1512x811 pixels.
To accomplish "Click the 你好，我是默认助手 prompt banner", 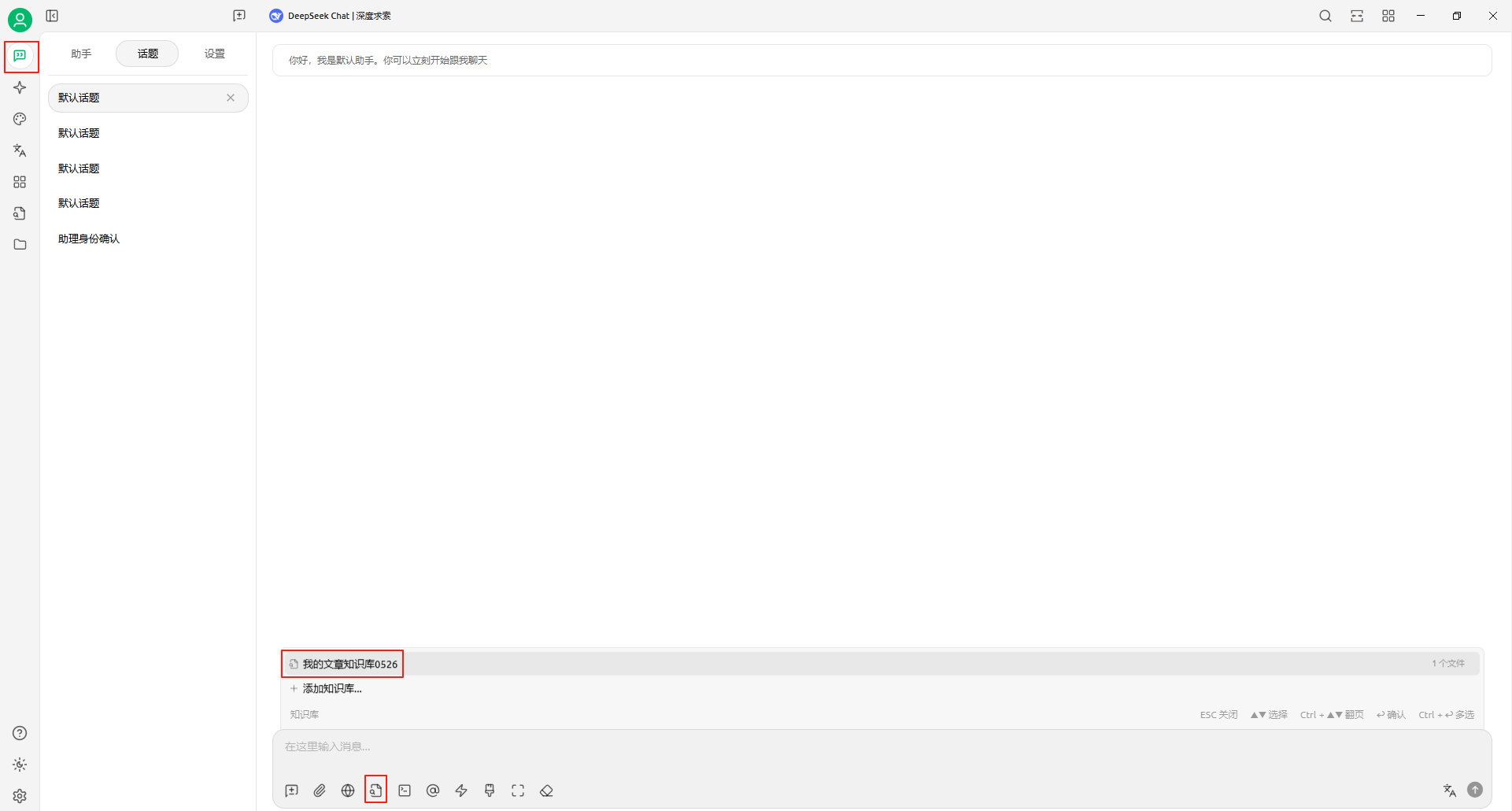I will (882, 60).
